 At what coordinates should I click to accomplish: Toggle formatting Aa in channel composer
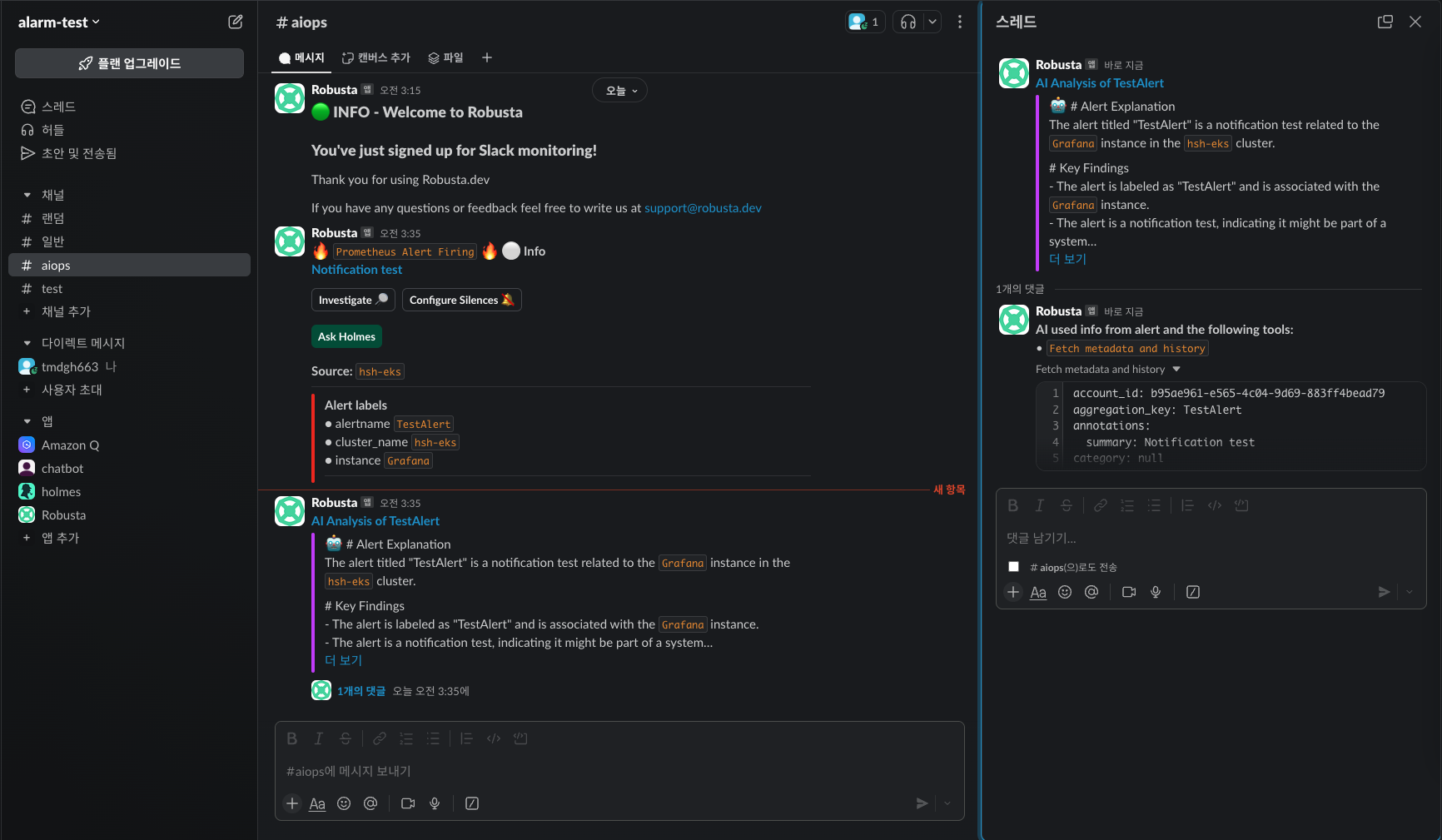317,803
